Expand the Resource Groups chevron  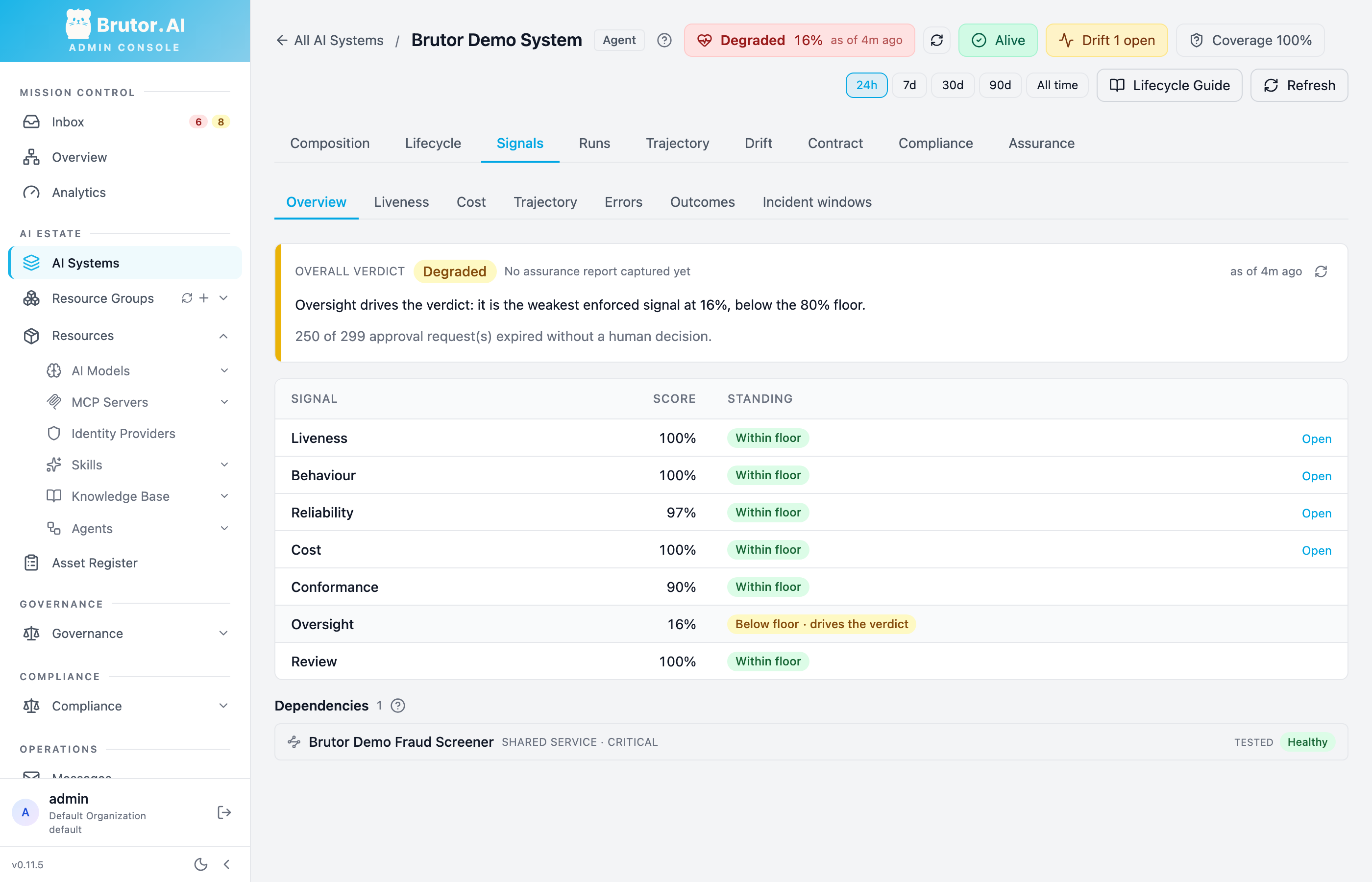coord(224,298)
